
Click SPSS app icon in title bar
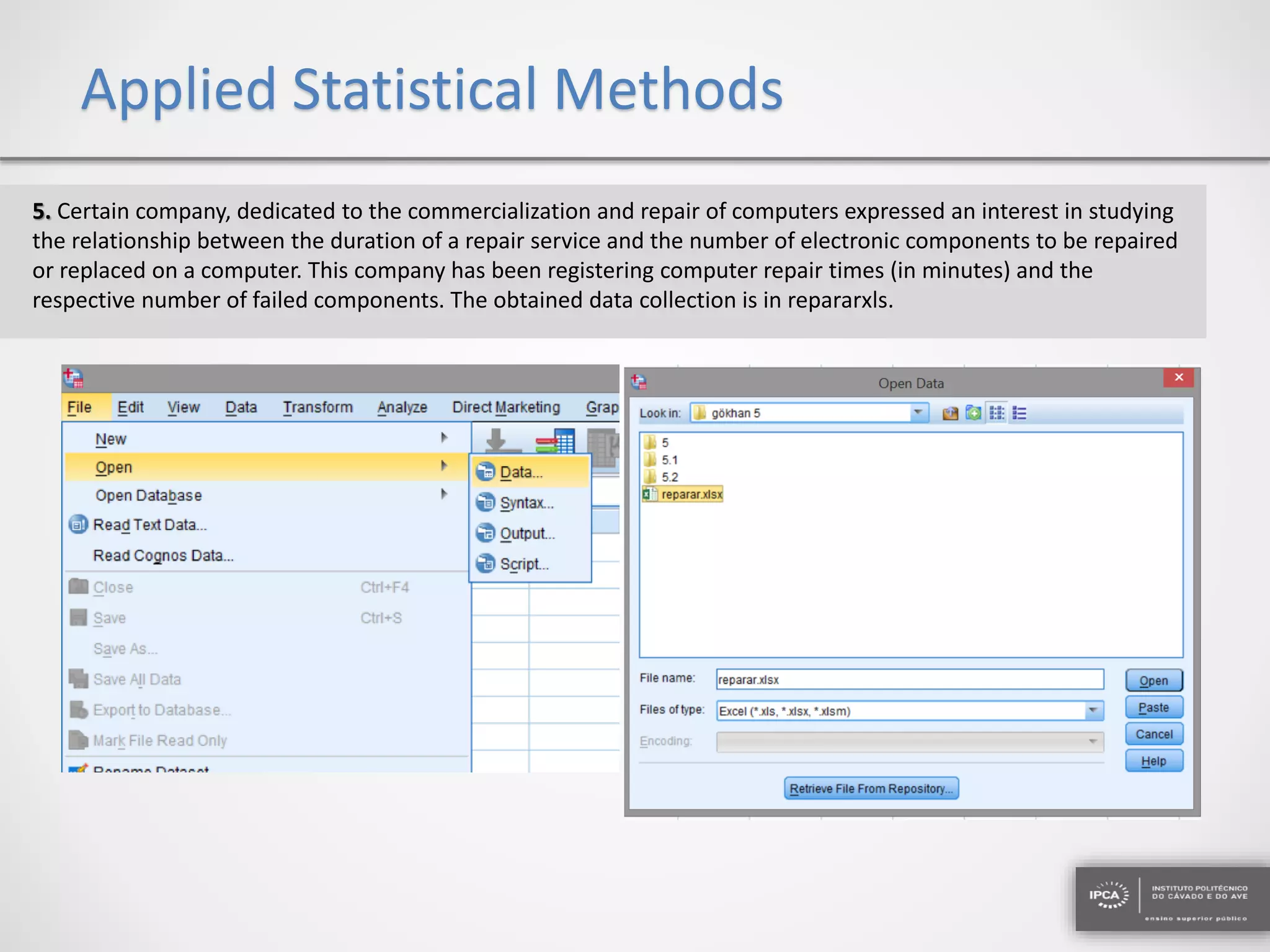pos(73,377)
